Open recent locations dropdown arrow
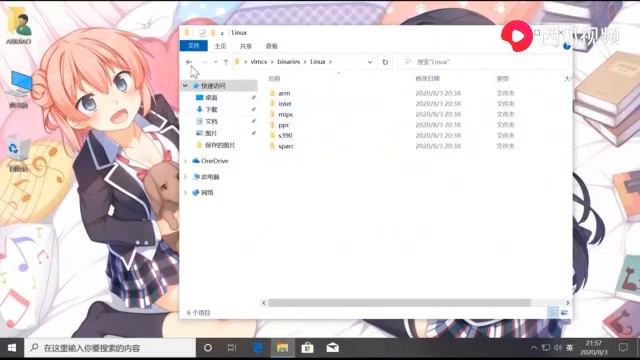 216,62
